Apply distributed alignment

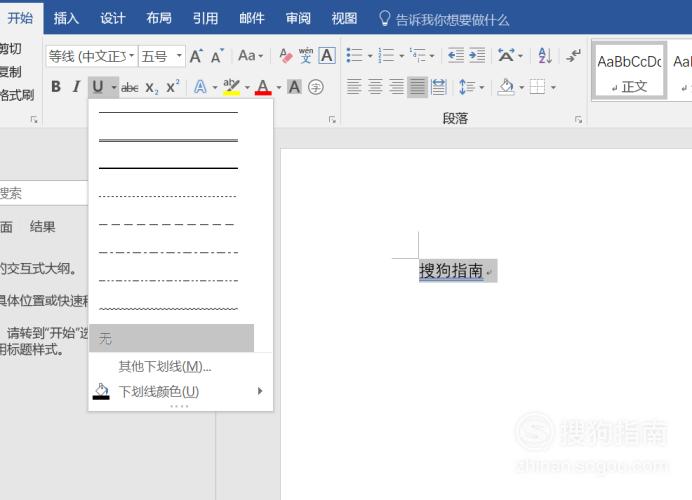point(439,86)
